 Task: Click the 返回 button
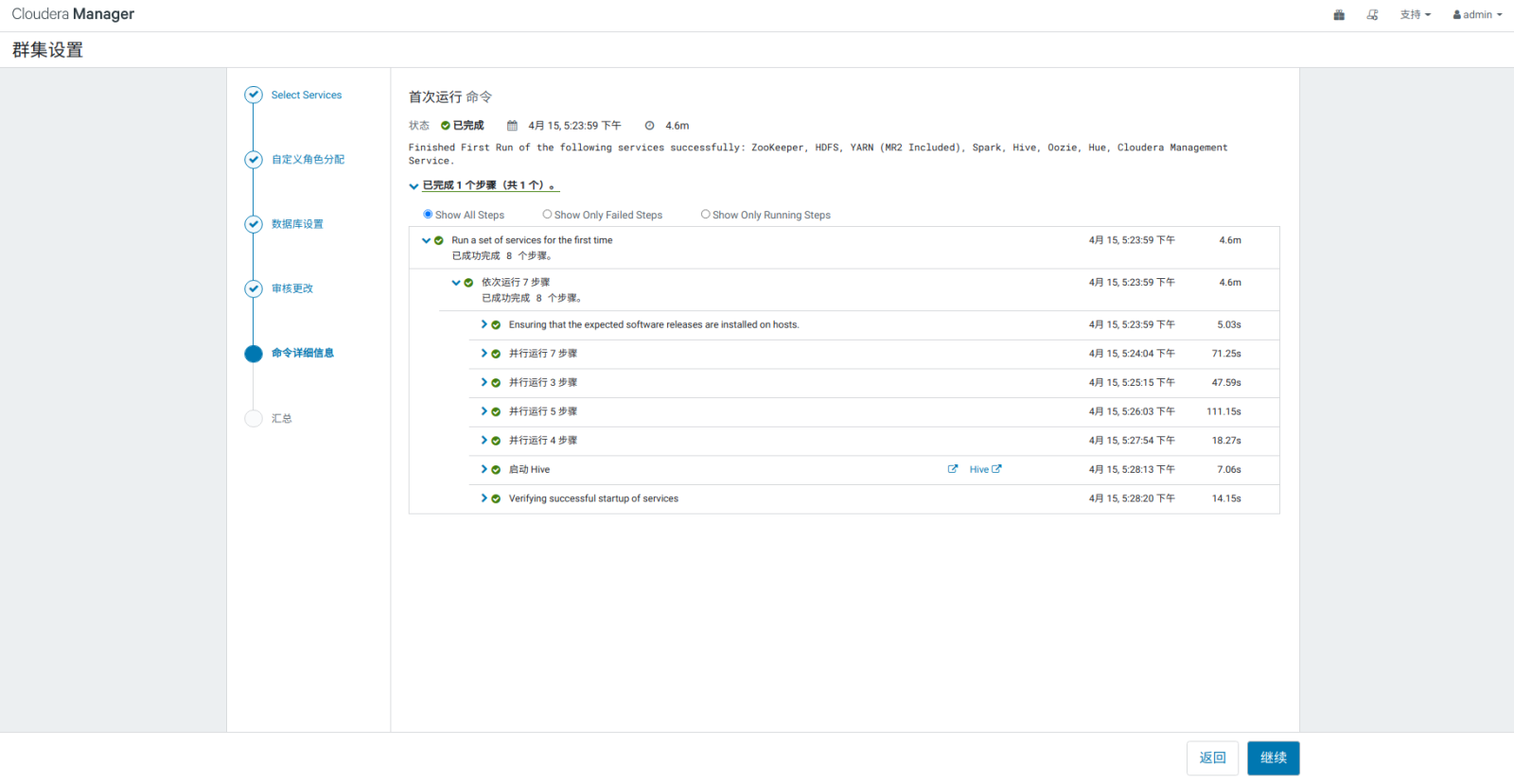pyautogui.click(x=1212, y=758)
